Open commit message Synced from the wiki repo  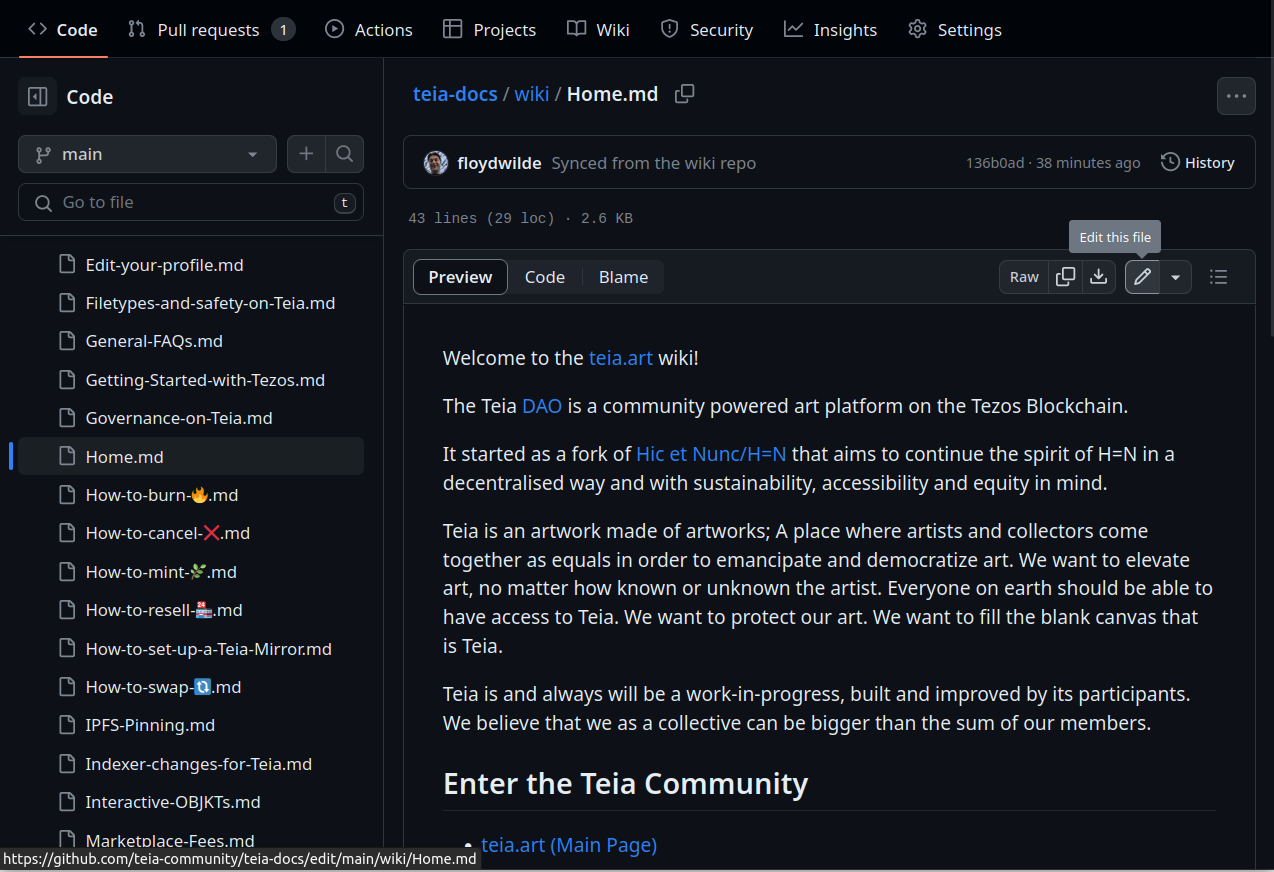pos(653,163)
